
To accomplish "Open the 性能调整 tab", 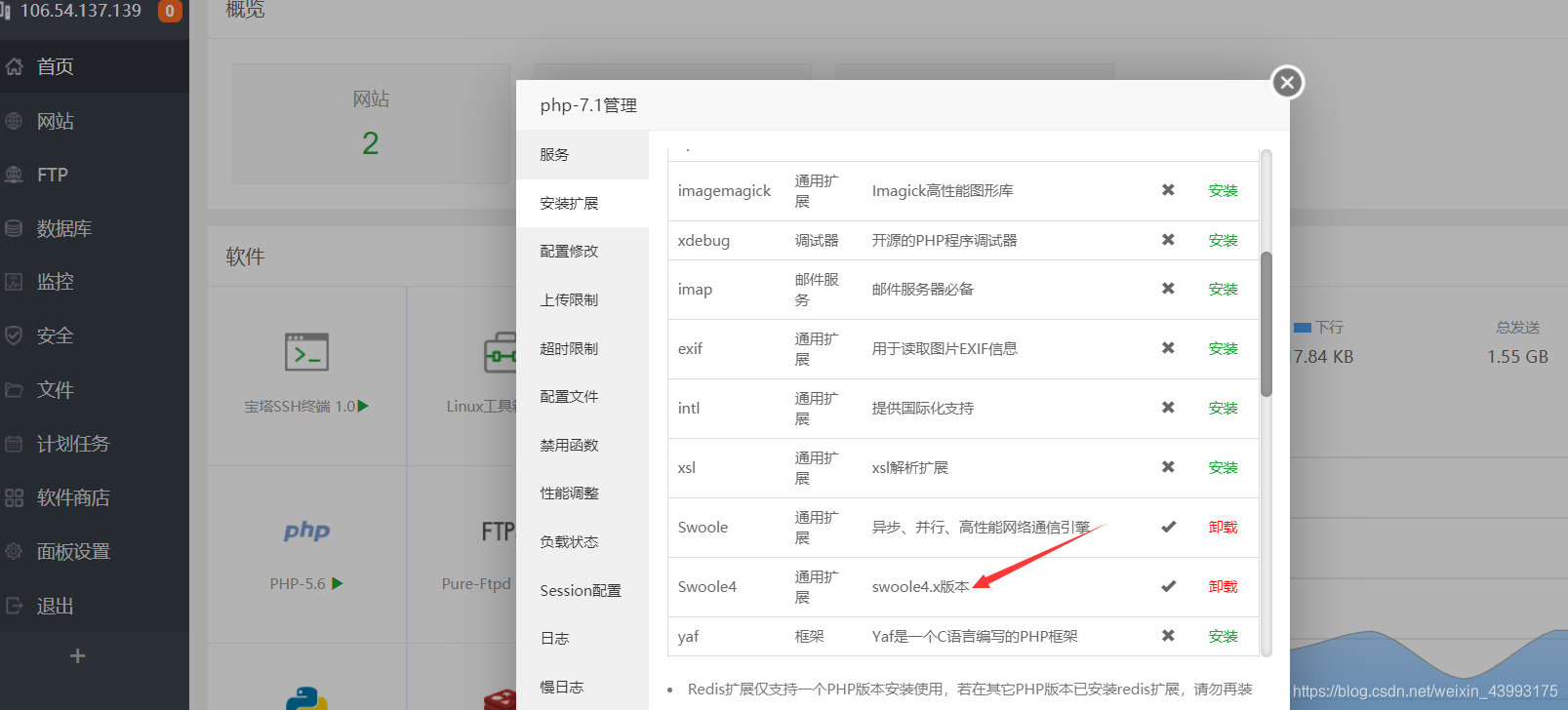I will [x=583, y=493].
